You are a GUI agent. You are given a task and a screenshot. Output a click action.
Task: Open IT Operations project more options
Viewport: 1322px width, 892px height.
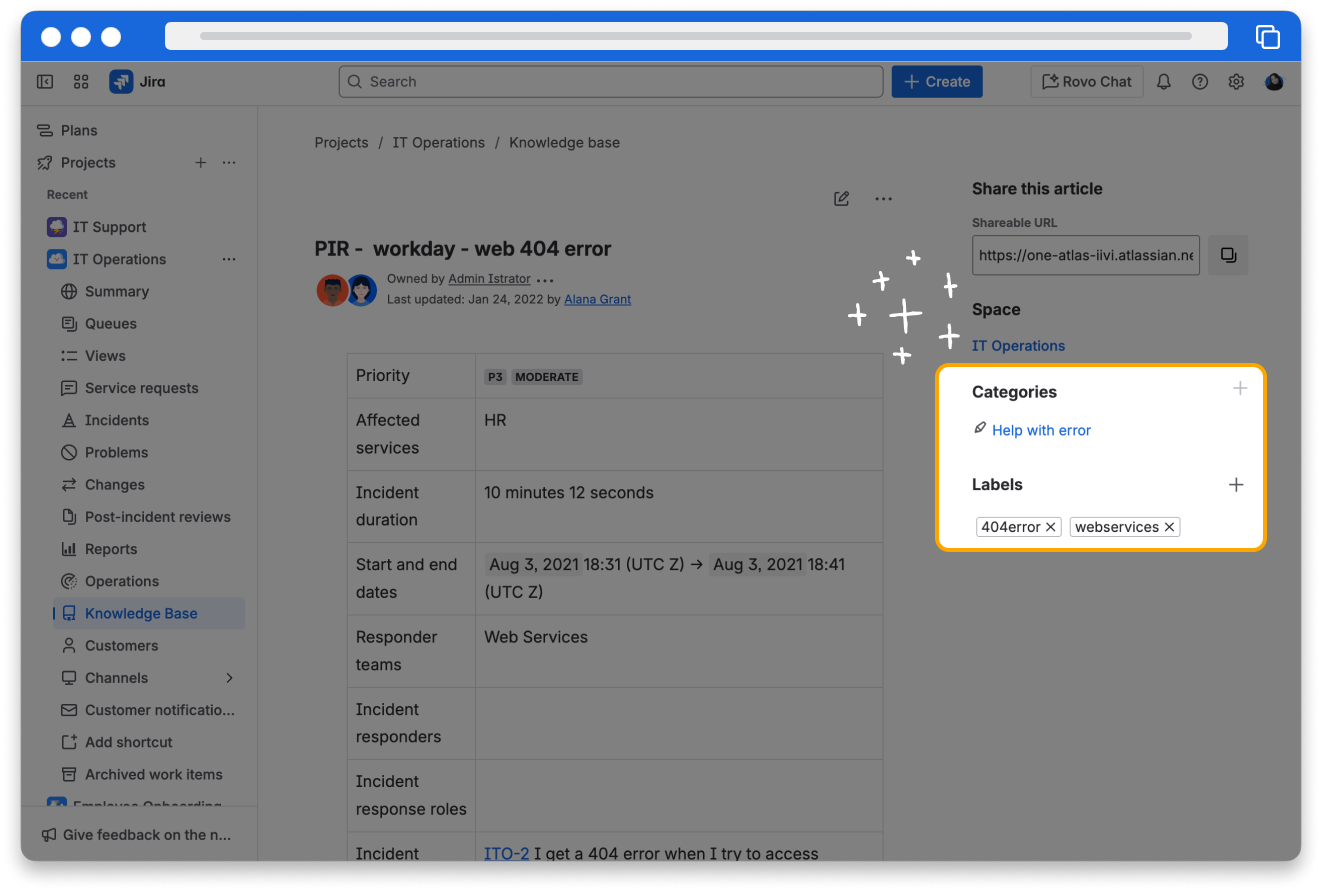pos(229,259)
